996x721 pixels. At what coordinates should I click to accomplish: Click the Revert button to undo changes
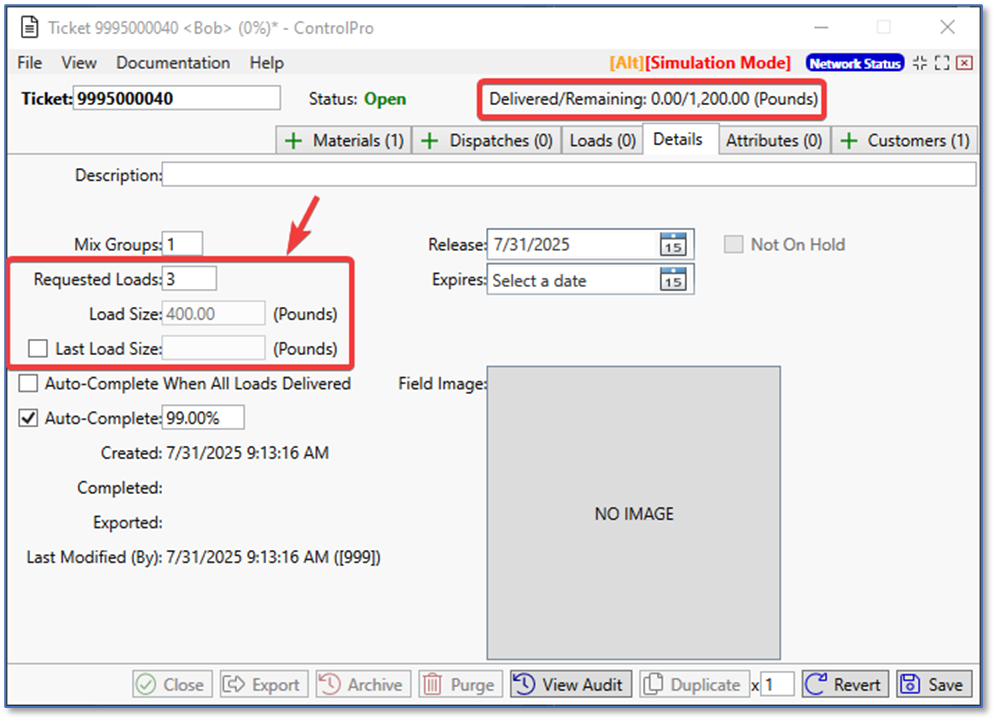point(845,685)
